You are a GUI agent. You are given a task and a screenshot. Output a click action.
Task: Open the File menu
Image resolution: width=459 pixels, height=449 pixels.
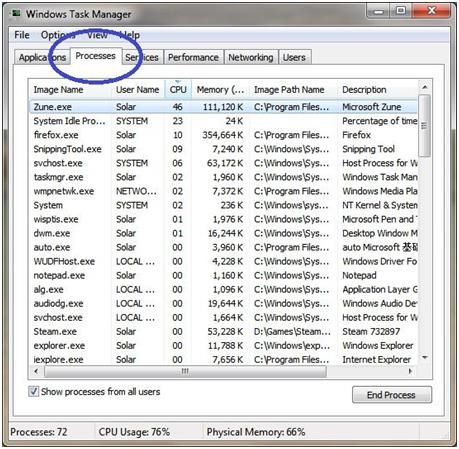[22, 35]
